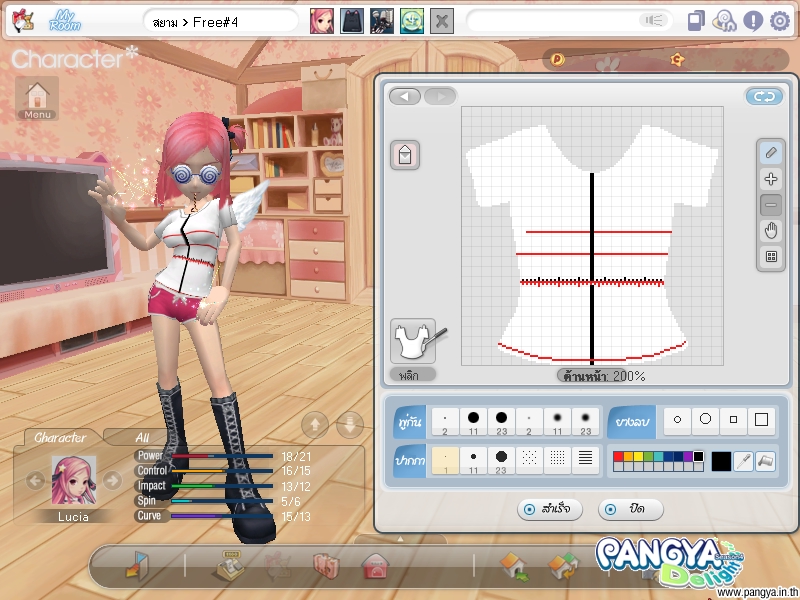This screenshot has width=800, height=600.
Task: Toggle the grid view icon
Action: tap(770, 256)
